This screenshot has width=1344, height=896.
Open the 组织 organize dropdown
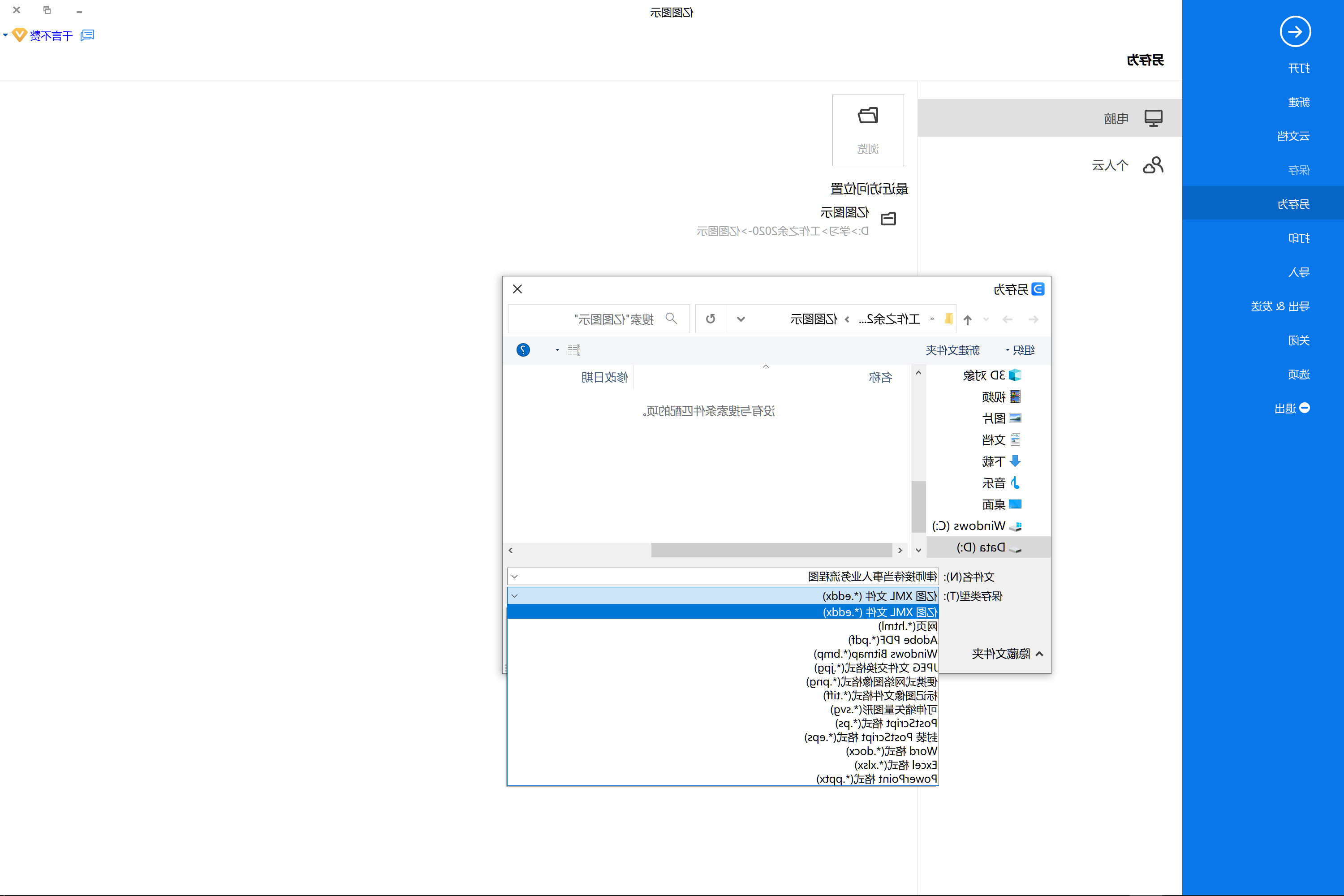click(x=1020, y=350)
